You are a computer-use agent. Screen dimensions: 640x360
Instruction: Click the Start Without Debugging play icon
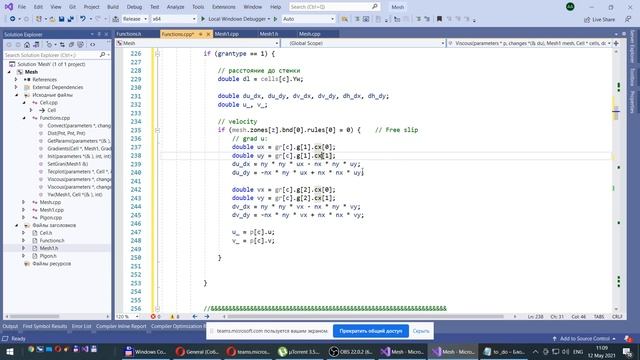point(276,19)
